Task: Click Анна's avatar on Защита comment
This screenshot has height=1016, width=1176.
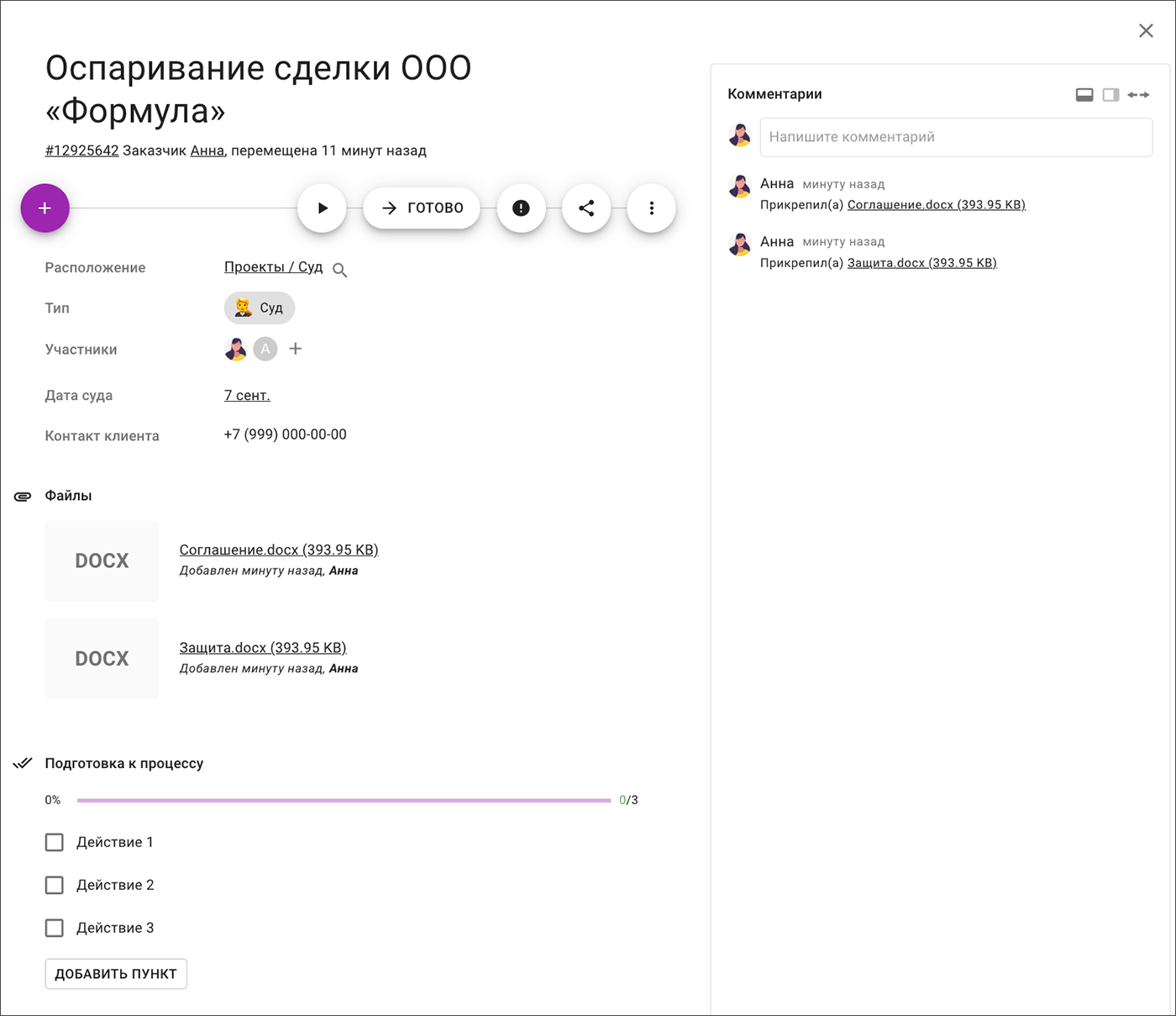Action: pos(740,245)
